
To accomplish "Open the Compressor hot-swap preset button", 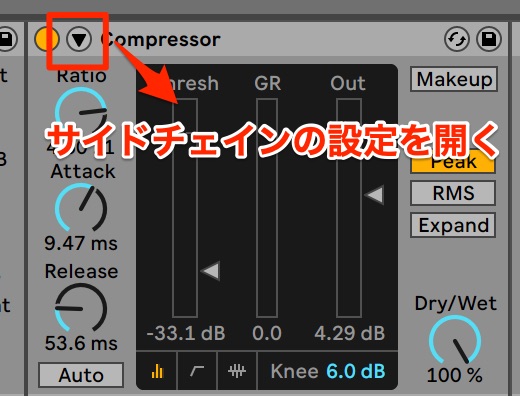I will point(457,39).
